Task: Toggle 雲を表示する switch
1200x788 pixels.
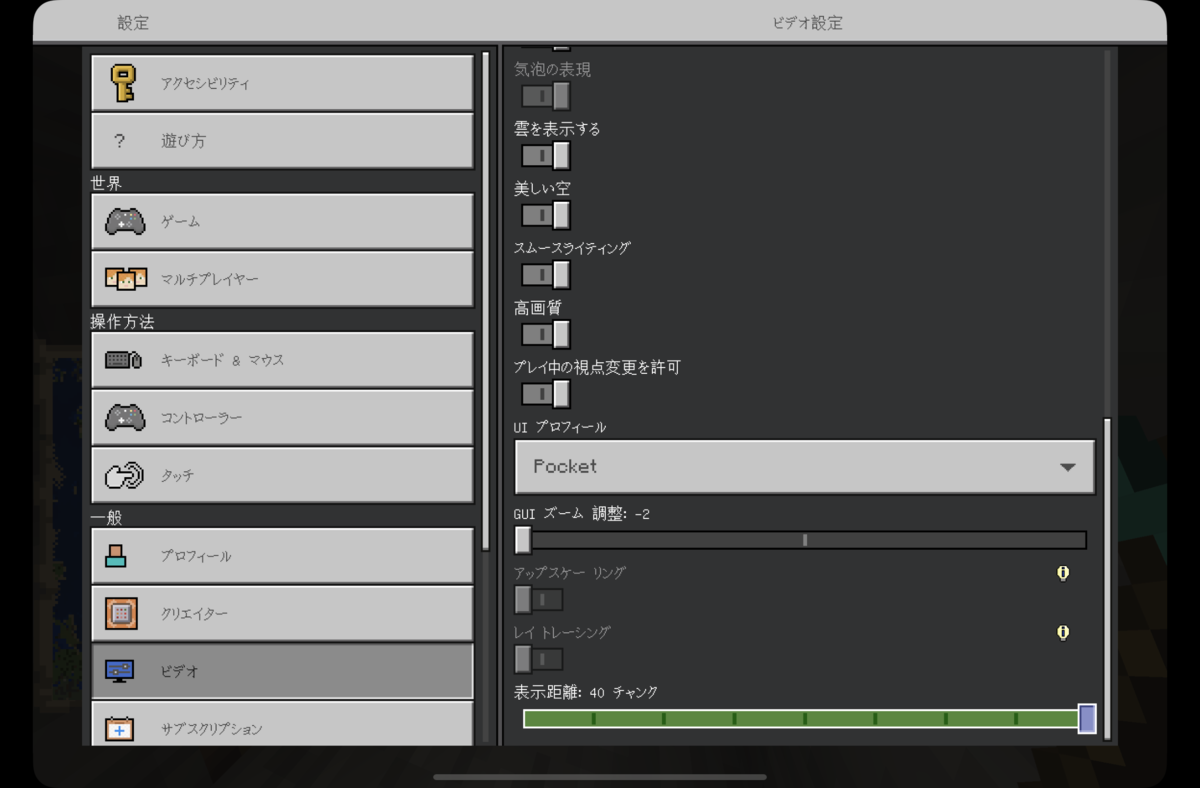Action: point(546,156)
